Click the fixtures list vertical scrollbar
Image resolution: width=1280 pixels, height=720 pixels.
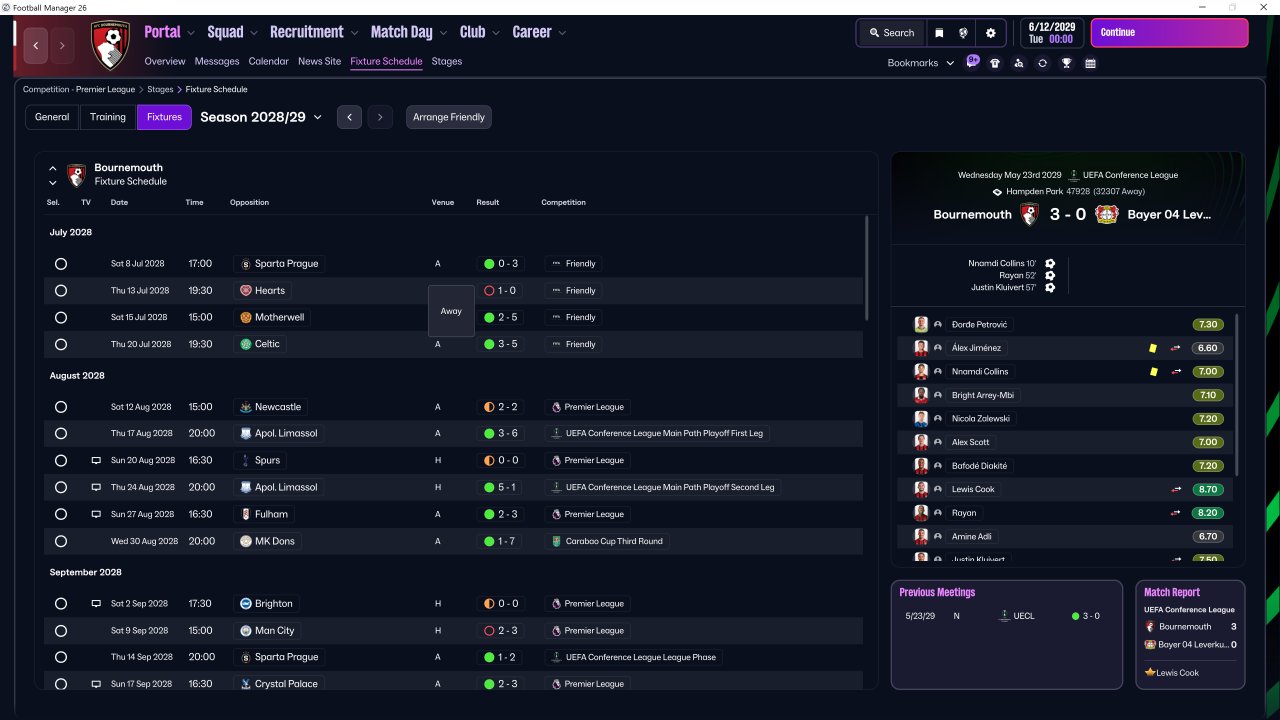867,267
